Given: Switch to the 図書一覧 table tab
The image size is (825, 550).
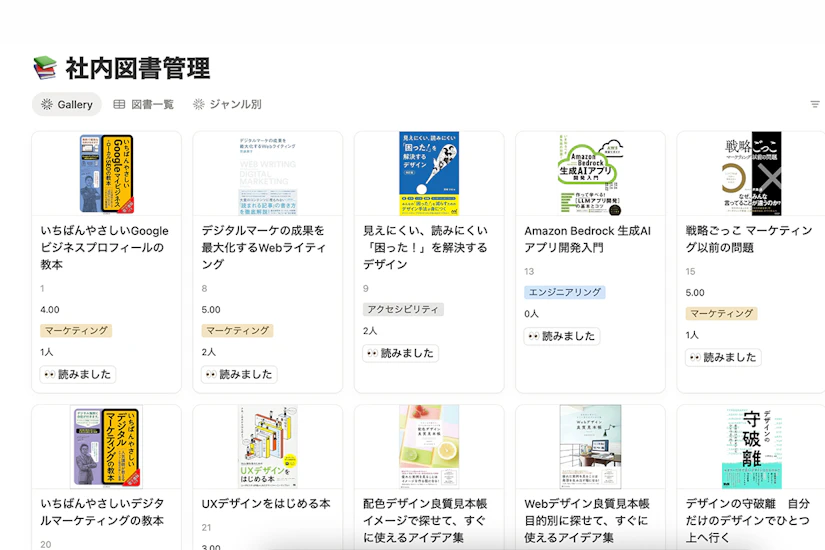Looking at the screenshot, I should [x=144, y=104].
